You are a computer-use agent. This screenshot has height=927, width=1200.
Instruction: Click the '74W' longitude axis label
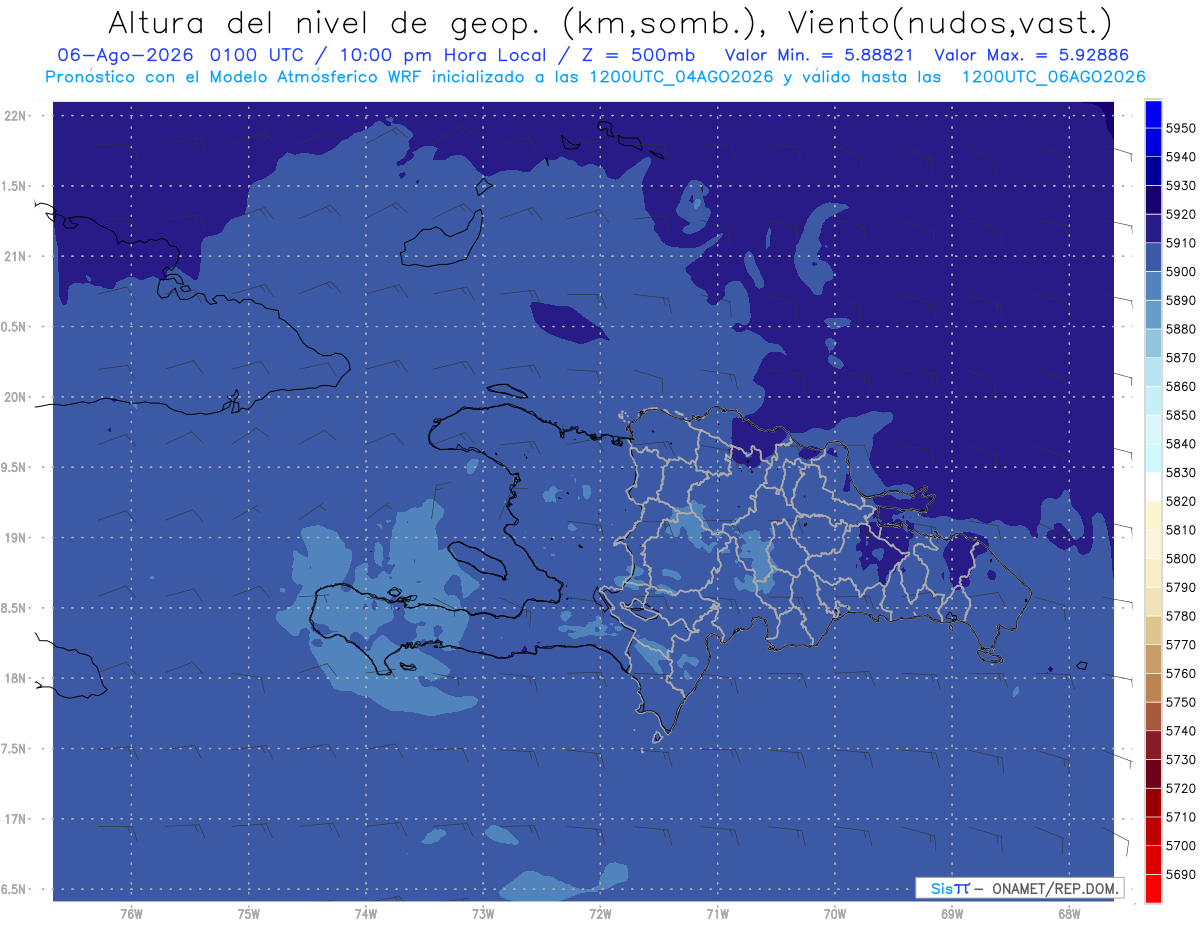366,914
